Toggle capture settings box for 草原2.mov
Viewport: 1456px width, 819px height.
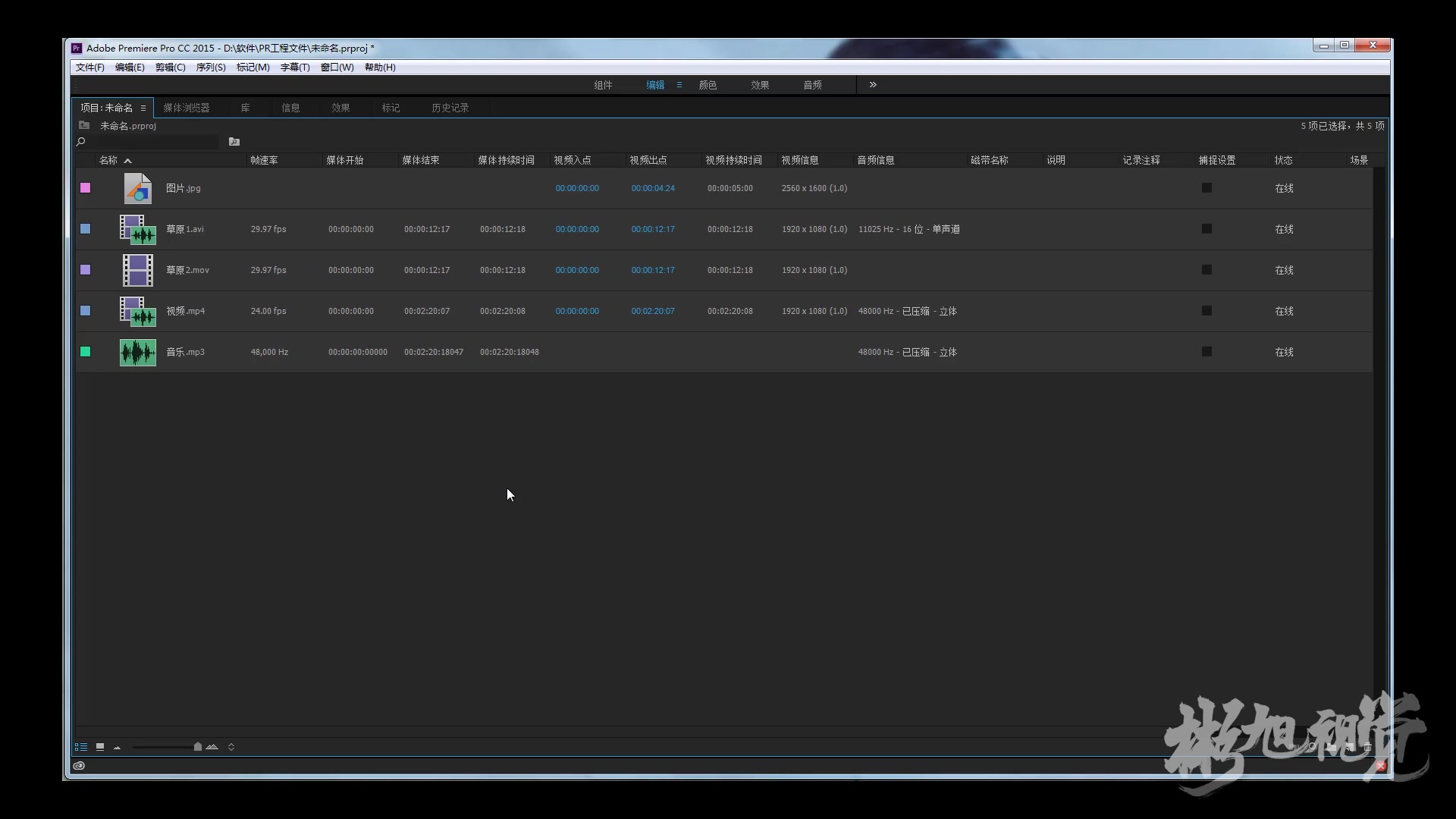(x=1207, y=270)
